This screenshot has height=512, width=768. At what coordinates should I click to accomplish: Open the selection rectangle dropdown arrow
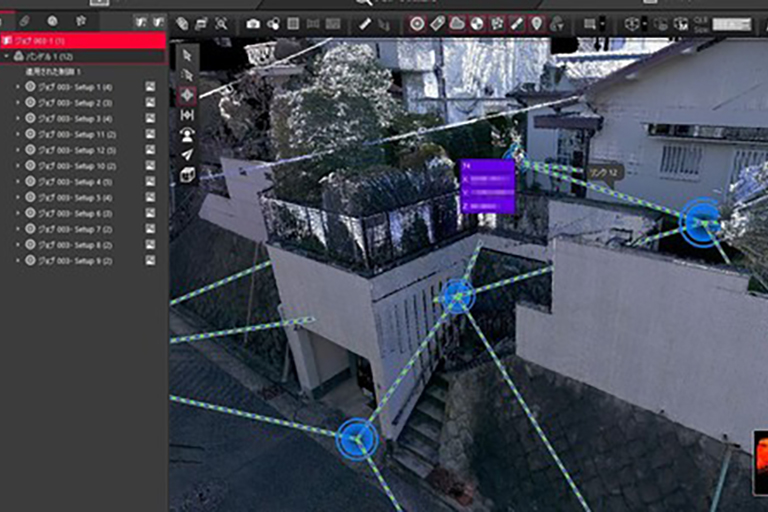(x=602, y=23)
